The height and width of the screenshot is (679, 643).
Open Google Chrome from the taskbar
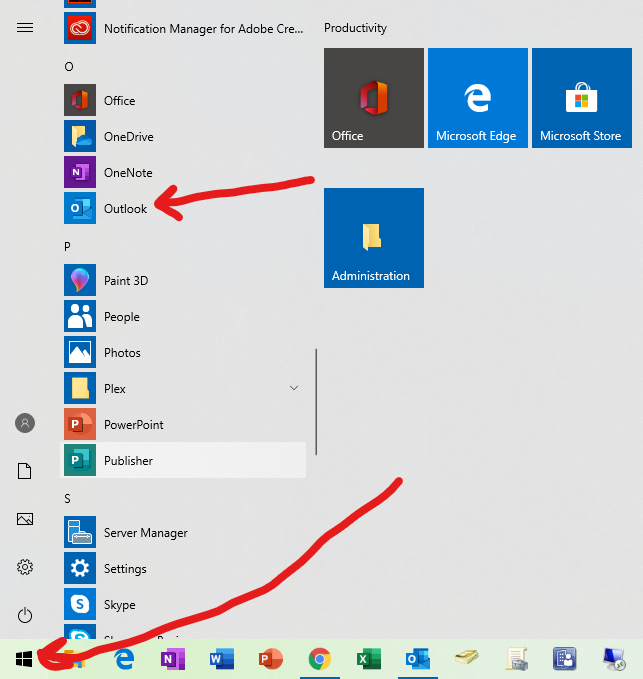click(x=320, y=658)
